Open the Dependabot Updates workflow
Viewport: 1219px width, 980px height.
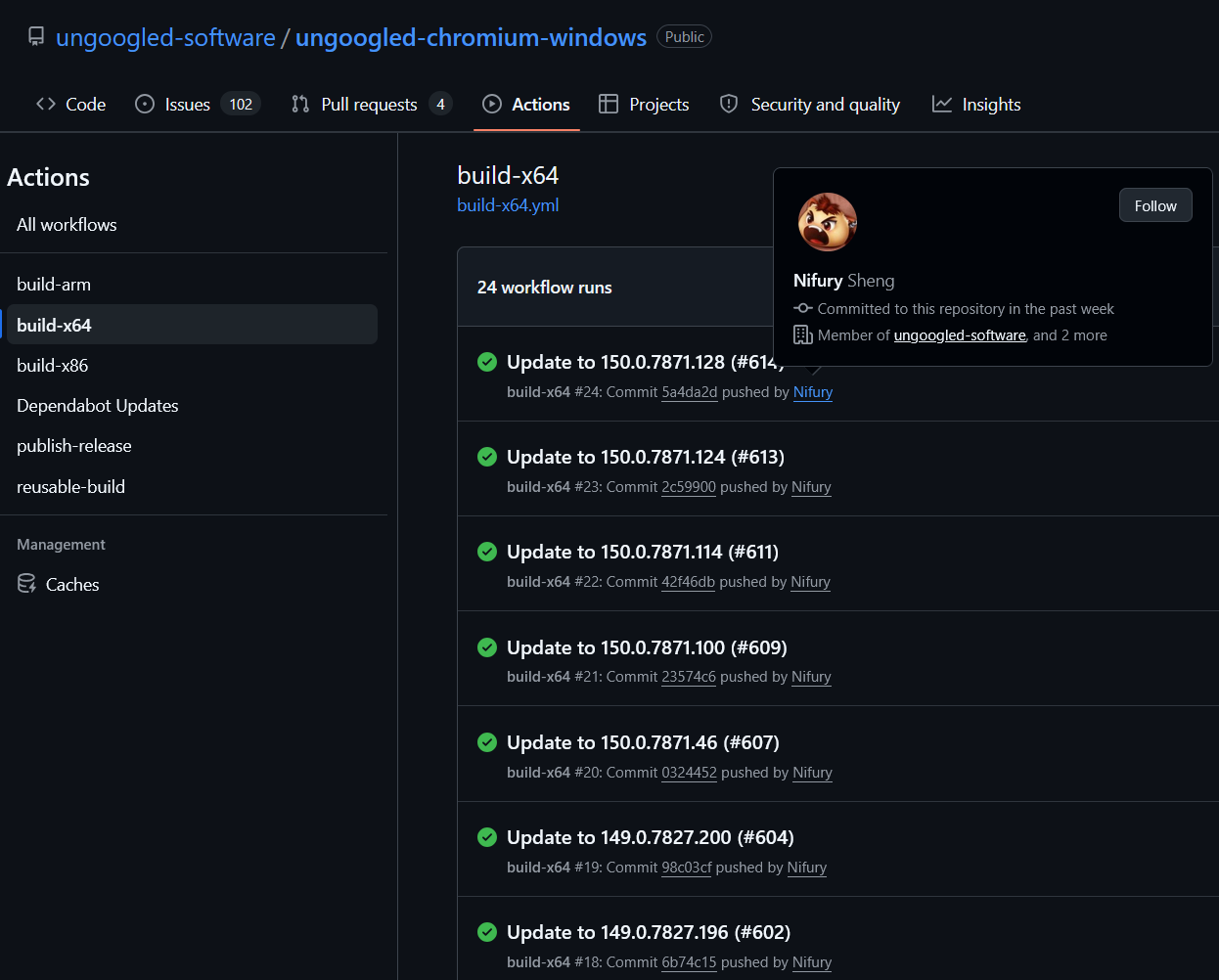click(x=98, y=405)
